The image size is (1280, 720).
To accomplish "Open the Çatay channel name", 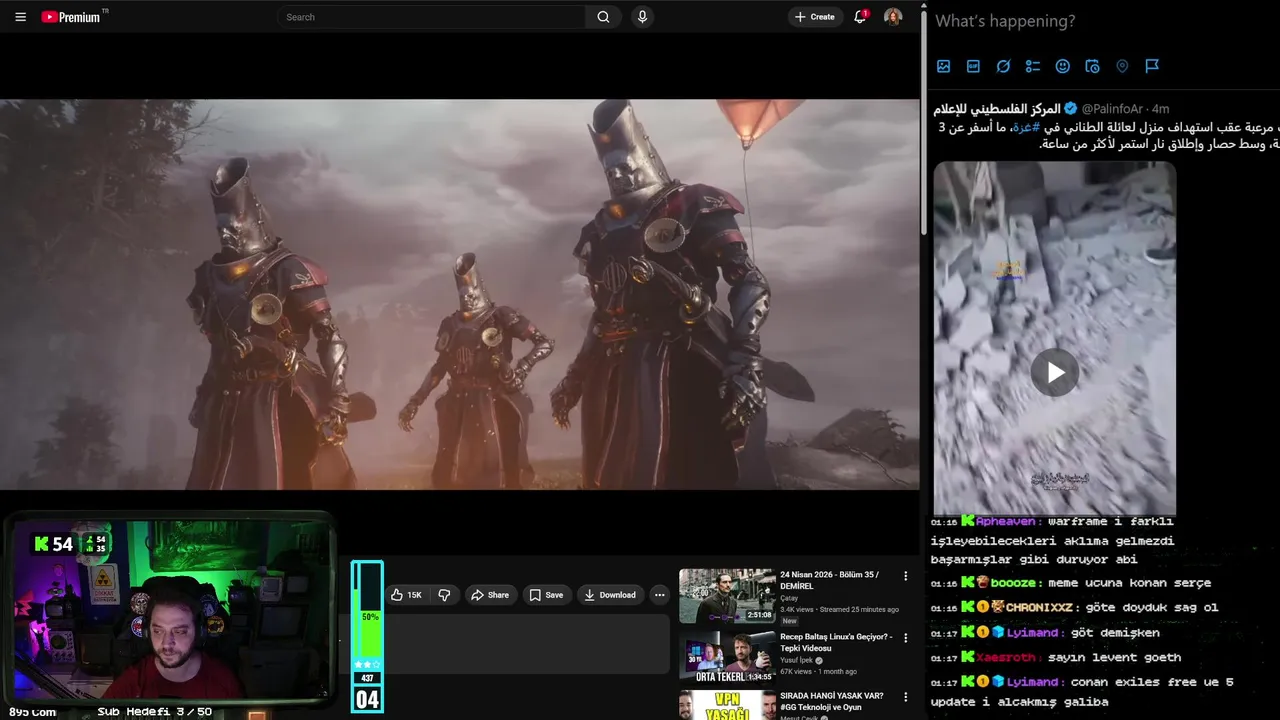I will click(x=789, y=598).
